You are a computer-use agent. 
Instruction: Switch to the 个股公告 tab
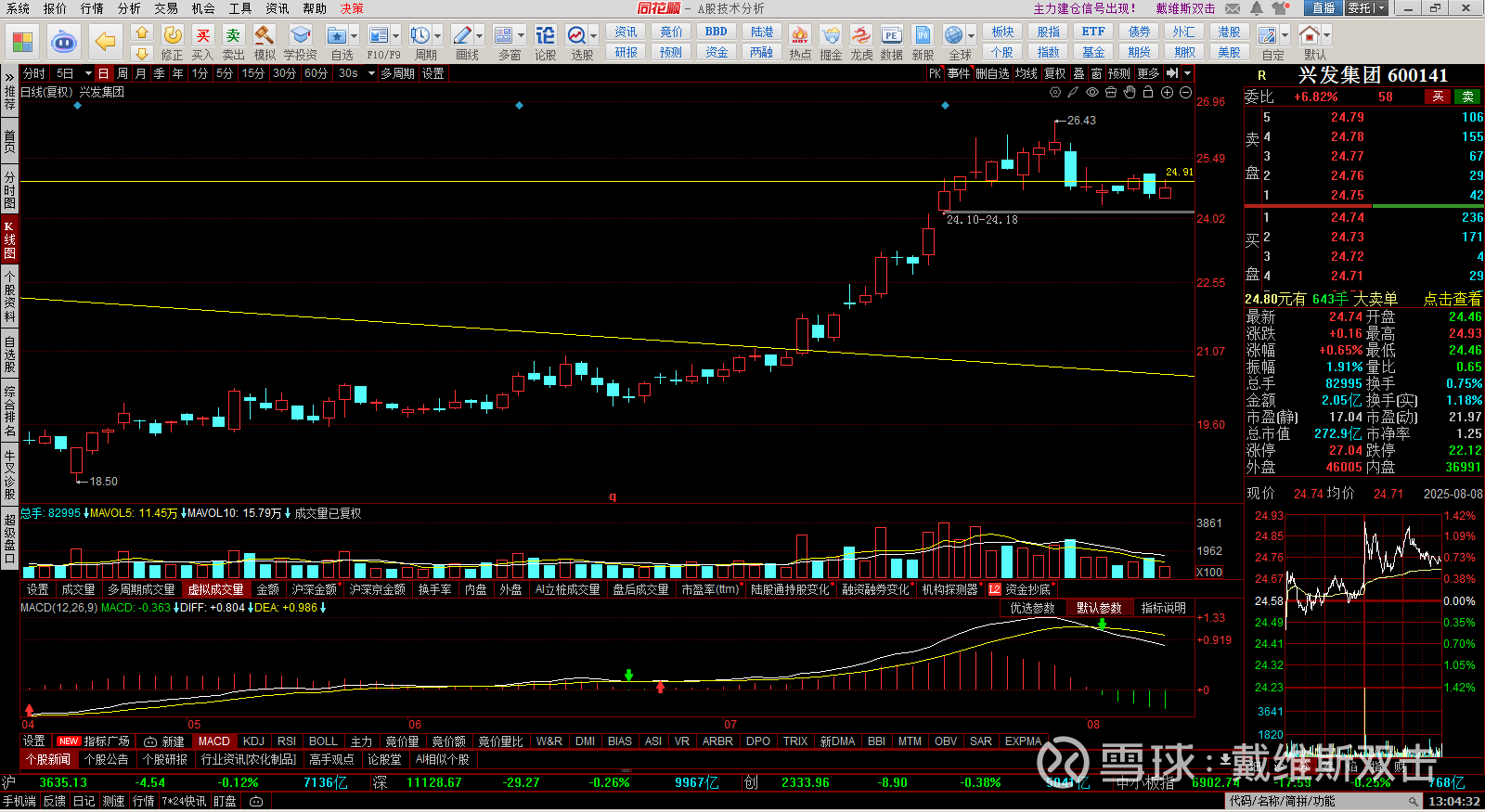coord(106,759)
